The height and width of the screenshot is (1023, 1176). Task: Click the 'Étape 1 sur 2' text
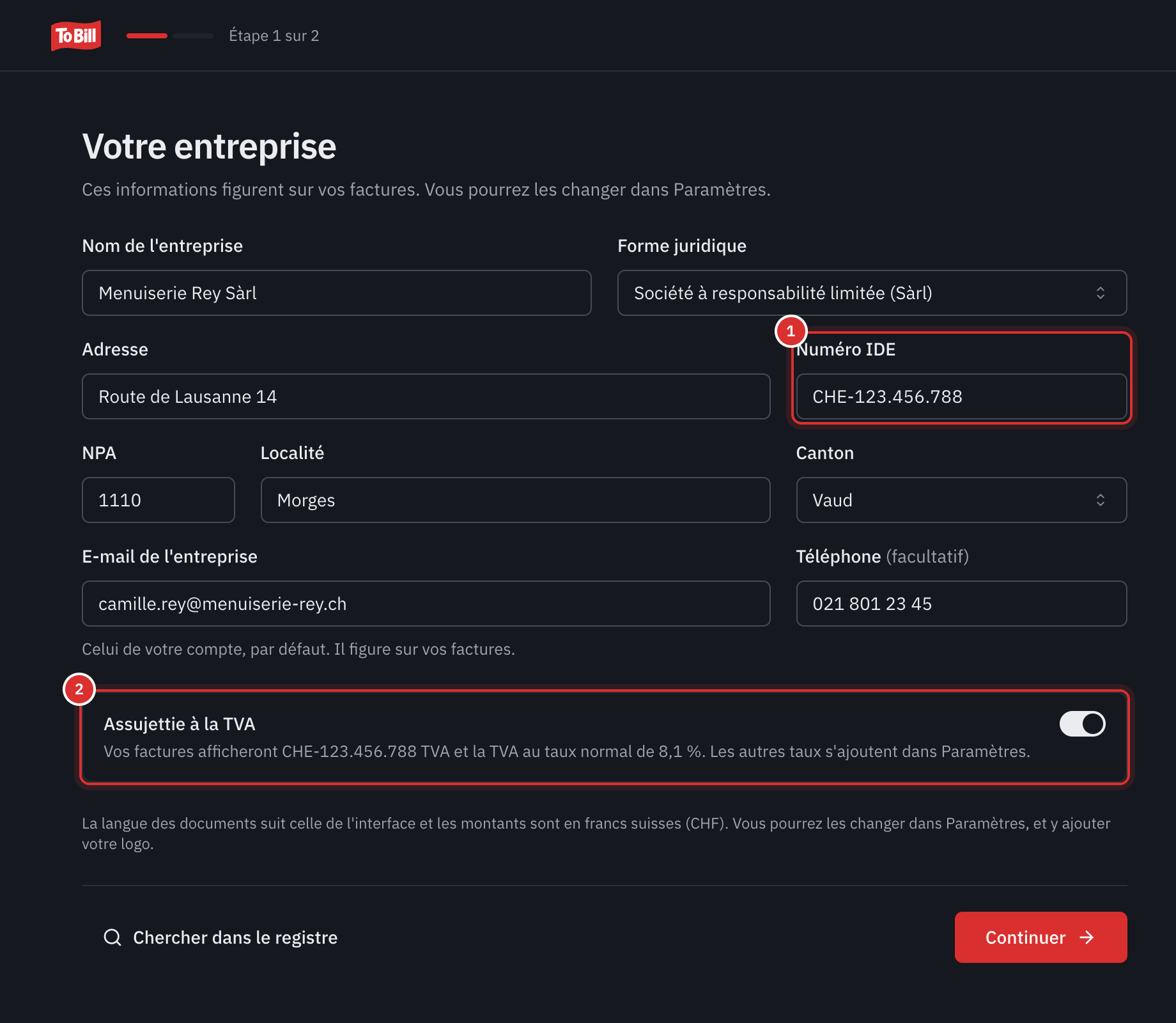(x=274, y=36)
